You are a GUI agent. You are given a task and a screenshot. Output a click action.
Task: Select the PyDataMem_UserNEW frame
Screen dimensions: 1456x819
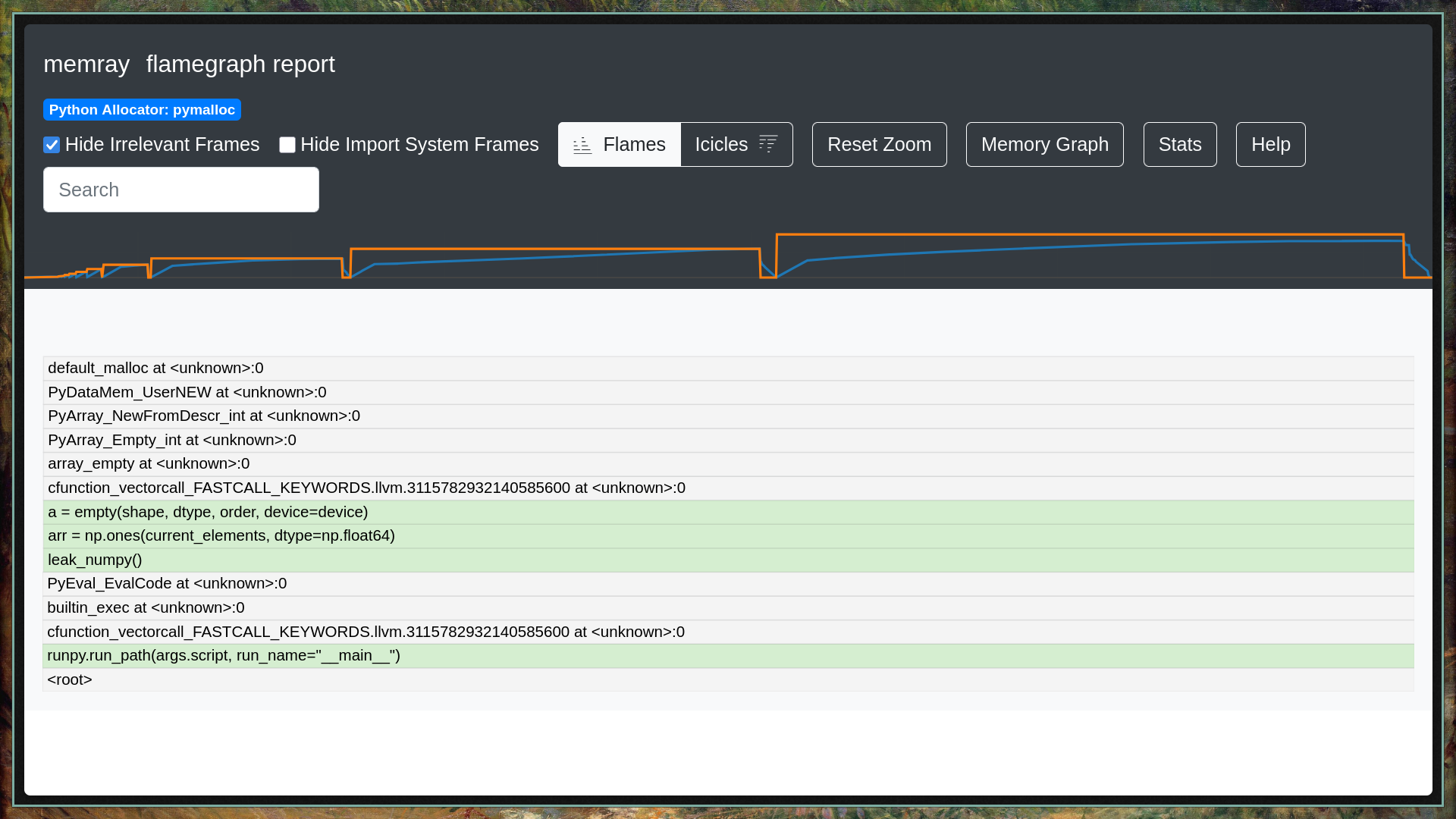728,393
